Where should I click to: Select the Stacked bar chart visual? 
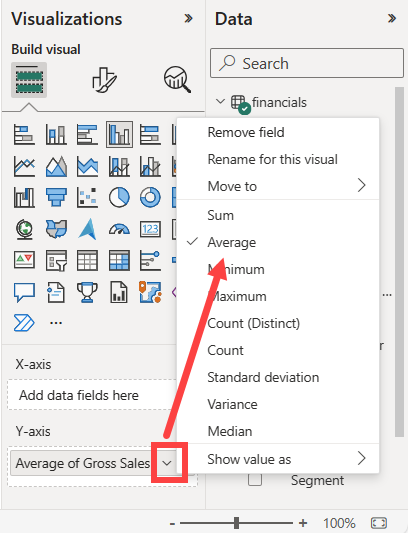pyautogui.click(x=24, y=135)
